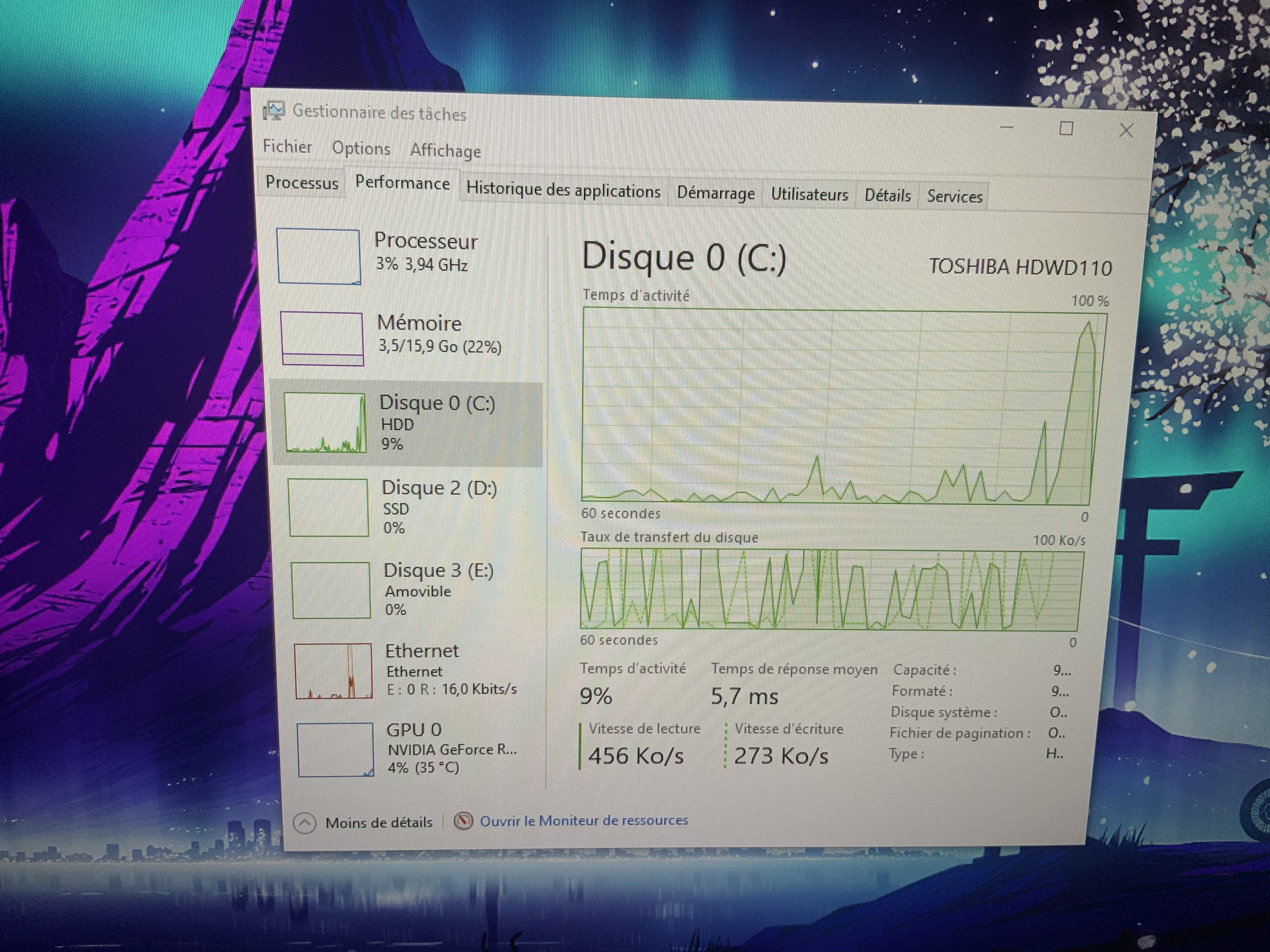Click the Moins de détails label
Viewport: 1270px width, 952px height.
[x=379, y=822]
